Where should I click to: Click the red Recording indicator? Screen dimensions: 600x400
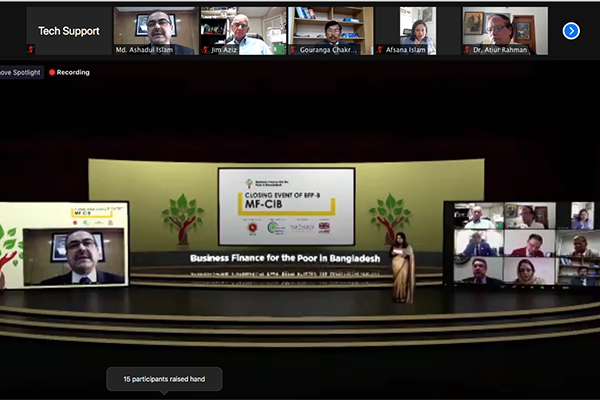[x=69, y=72]
